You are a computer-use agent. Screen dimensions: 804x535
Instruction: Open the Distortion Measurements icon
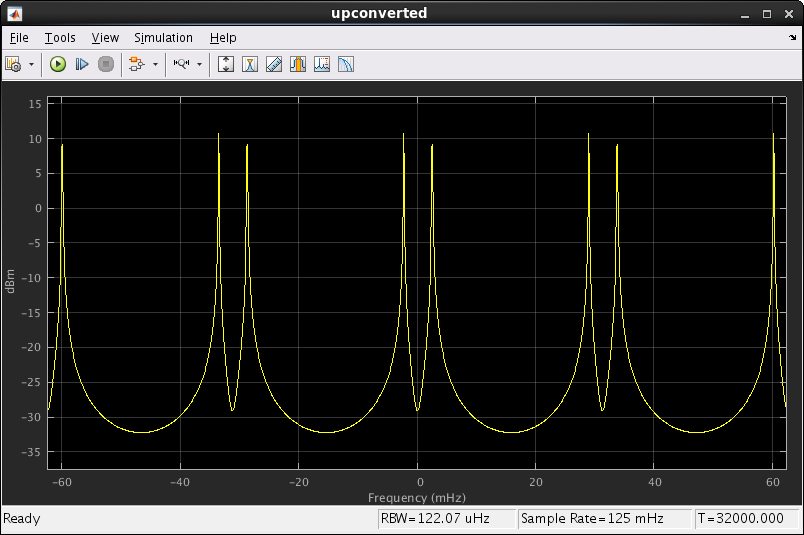click(322, 64)
